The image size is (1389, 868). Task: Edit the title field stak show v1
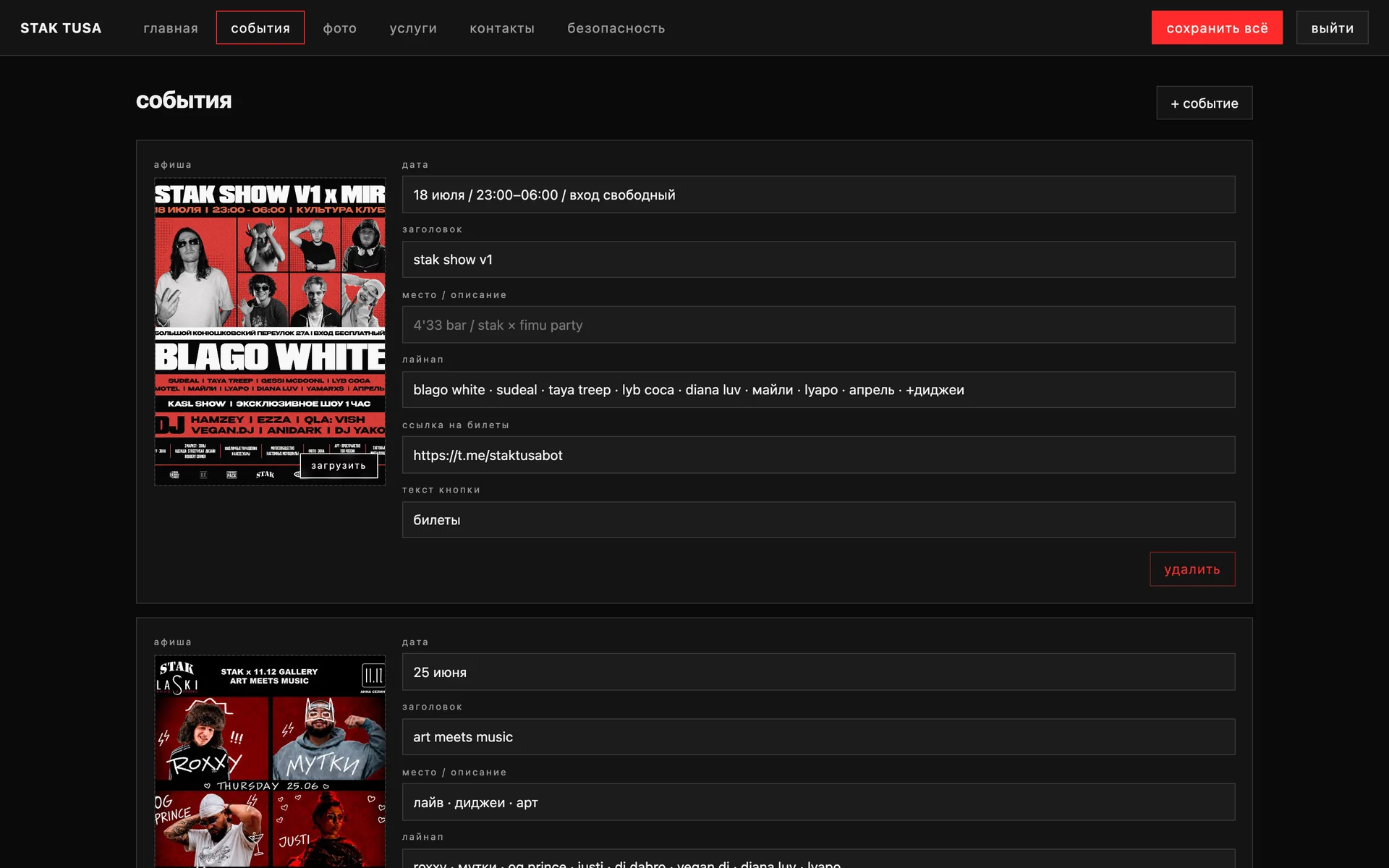(818, 260)
